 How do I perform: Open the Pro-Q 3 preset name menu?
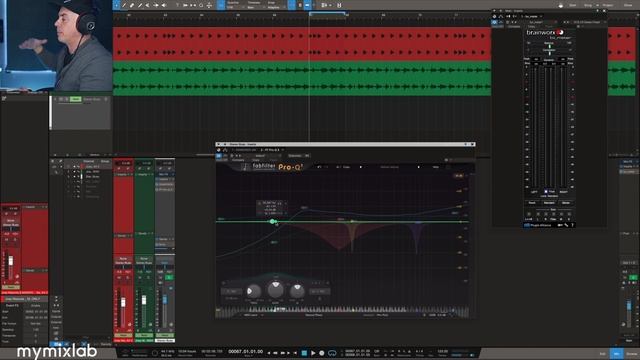tap(389, 167)
